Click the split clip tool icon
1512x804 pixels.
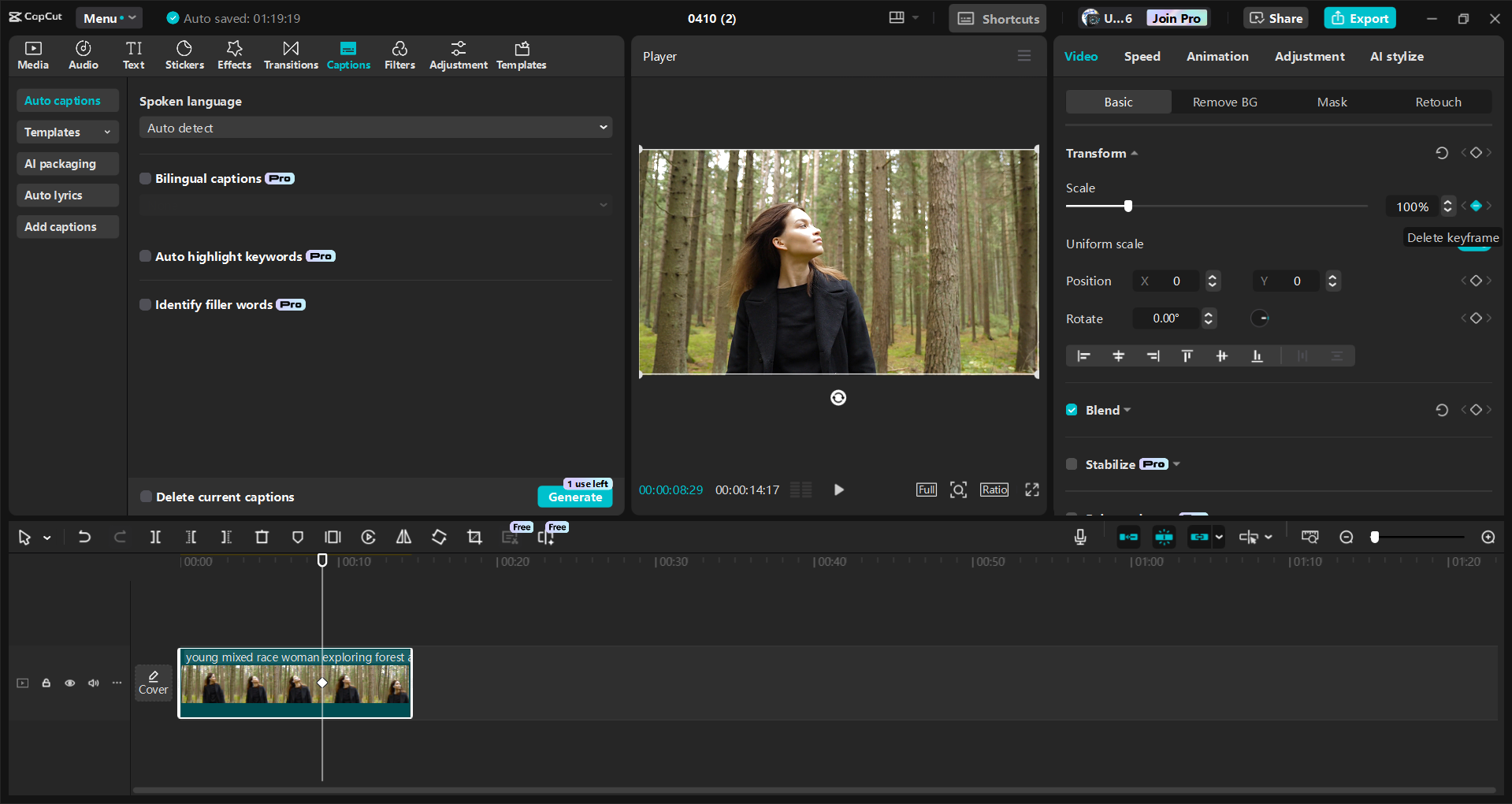(155, 537)
